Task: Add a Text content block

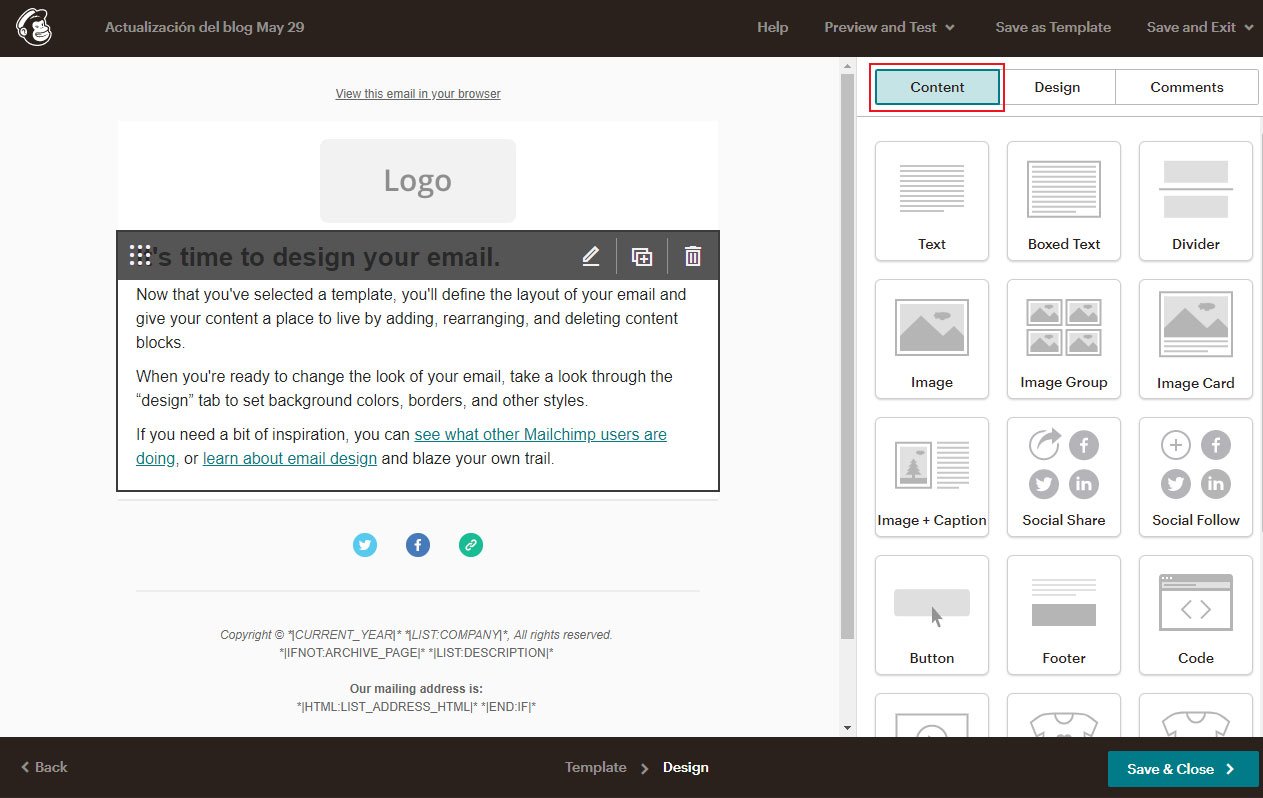Action: pos(932,201)
